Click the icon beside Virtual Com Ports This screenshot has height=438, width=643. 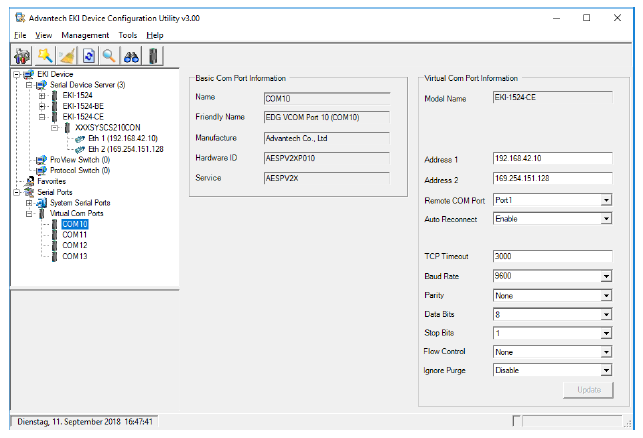(41, 213)
